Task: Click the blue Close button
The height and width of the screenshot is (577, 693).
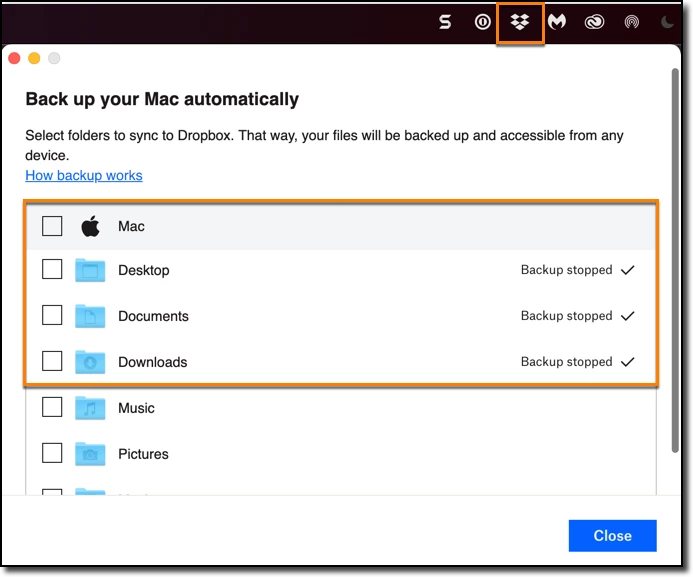Action: (x=613, y=535)
